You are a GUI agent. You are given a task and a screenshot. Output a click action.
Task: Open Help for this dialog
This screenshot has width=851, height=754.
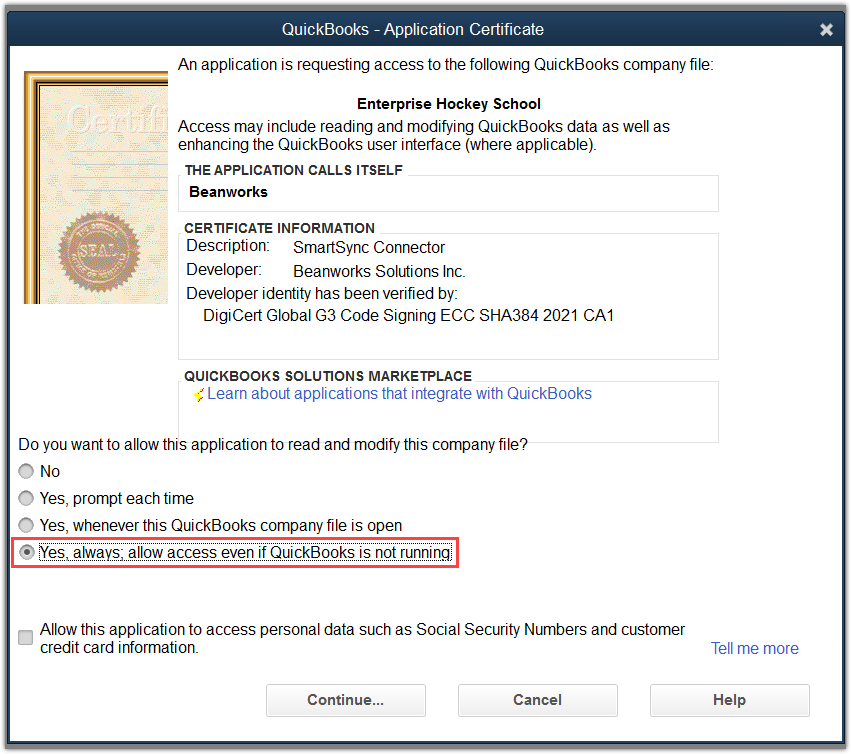(x=729, y=700)
